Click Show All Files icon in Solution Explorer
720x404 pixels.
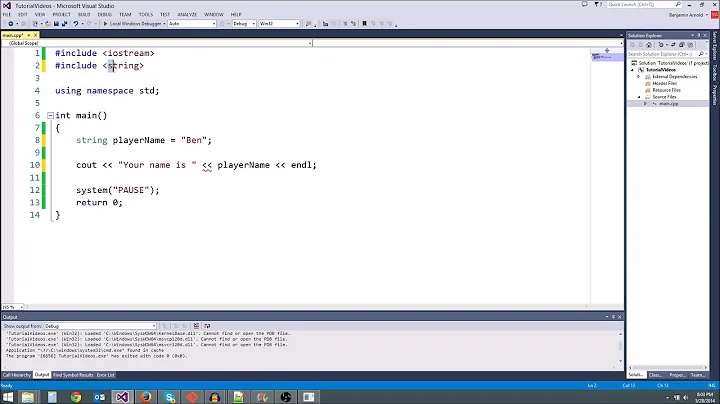690,45
